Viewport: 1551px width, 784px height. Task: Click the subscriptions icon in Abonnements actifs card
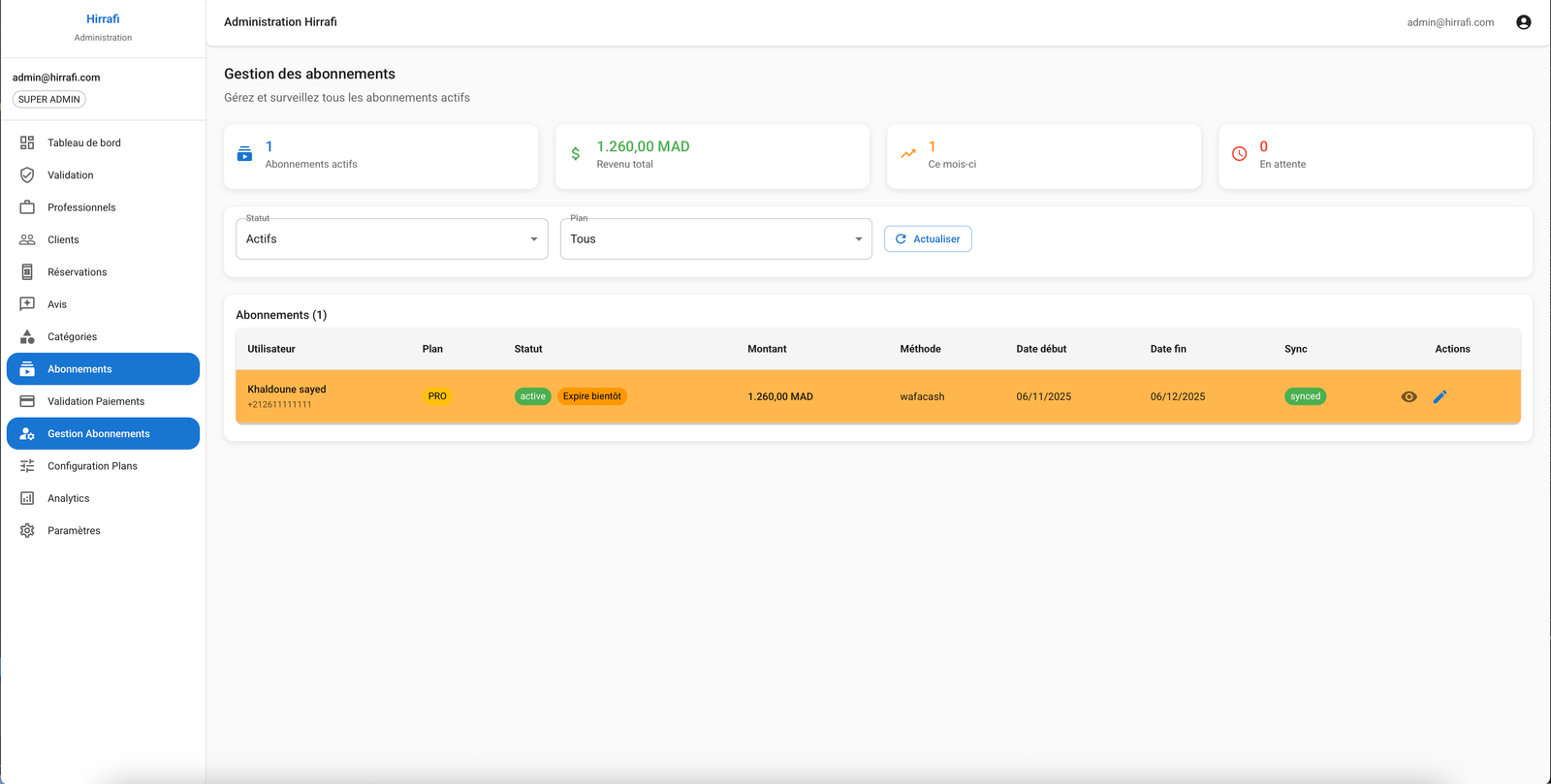[245, 154]
